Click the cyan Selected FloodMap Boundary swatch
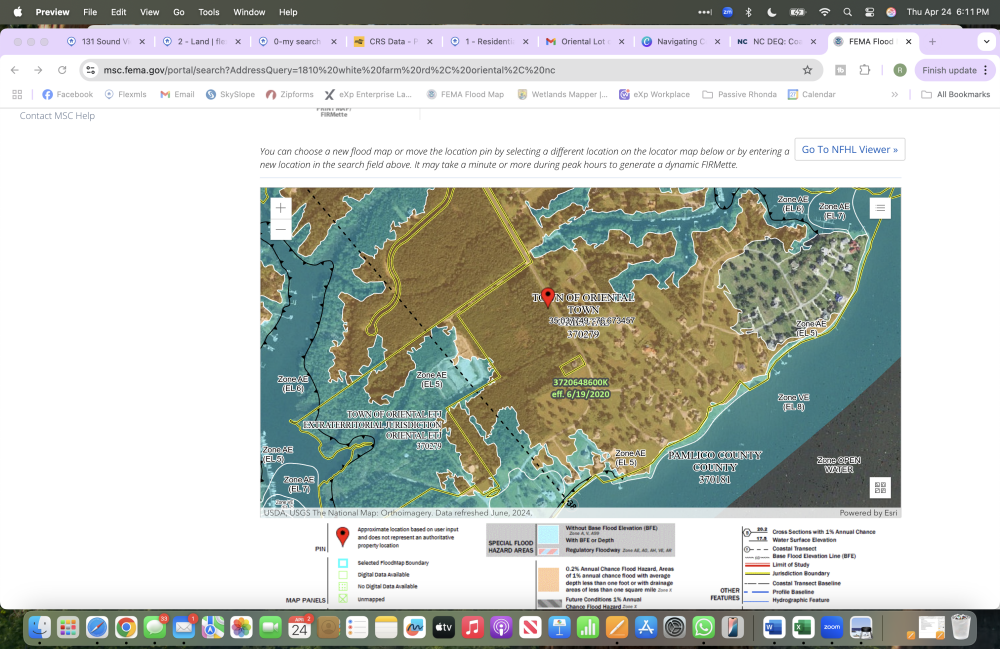Screen dimensions: 1000x649 click(343, 563)
